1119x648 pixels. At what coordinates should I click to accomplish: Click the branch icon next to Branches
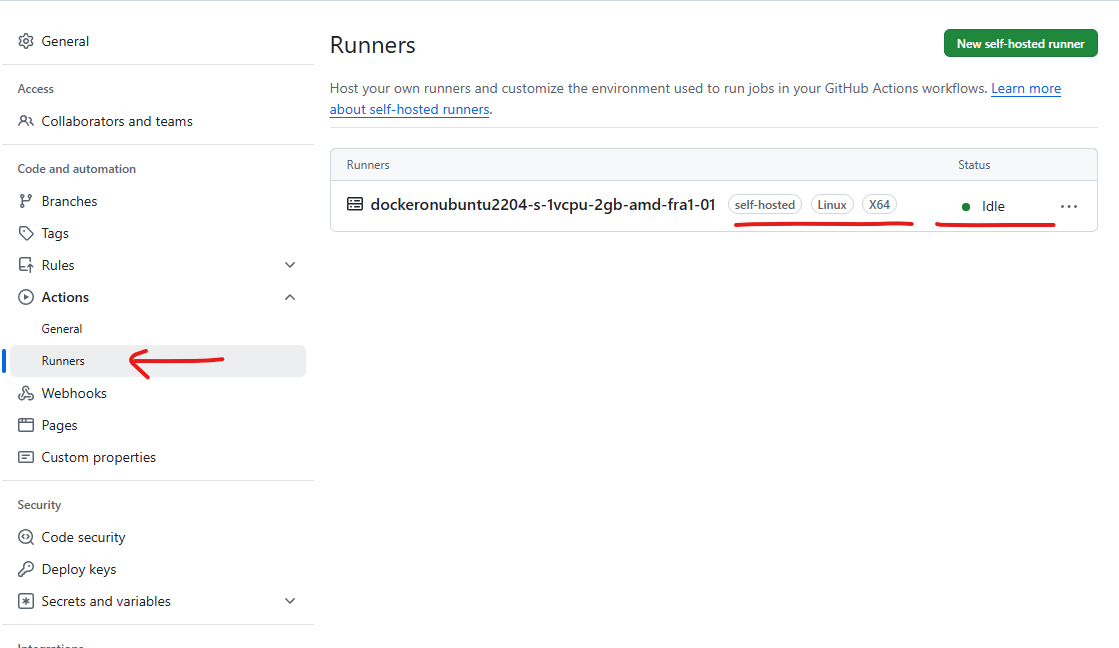[x=25, y=200]
